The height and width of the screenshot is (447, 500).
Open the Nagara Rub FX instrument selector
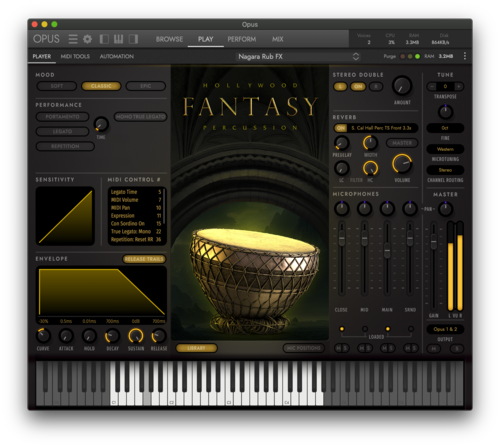coord(299,56)
